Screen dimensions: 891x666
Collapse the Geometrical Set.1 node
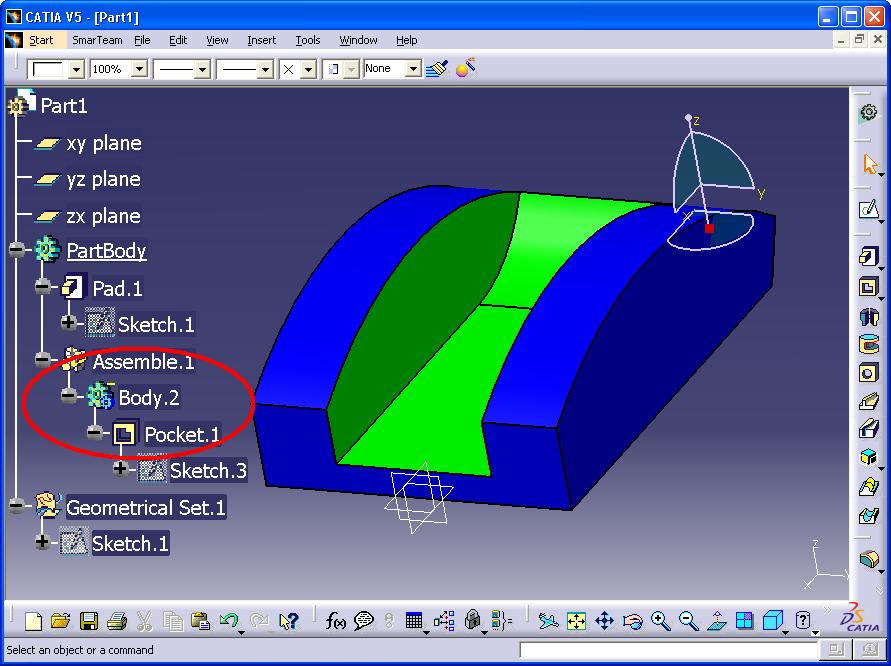pos(16,506)
